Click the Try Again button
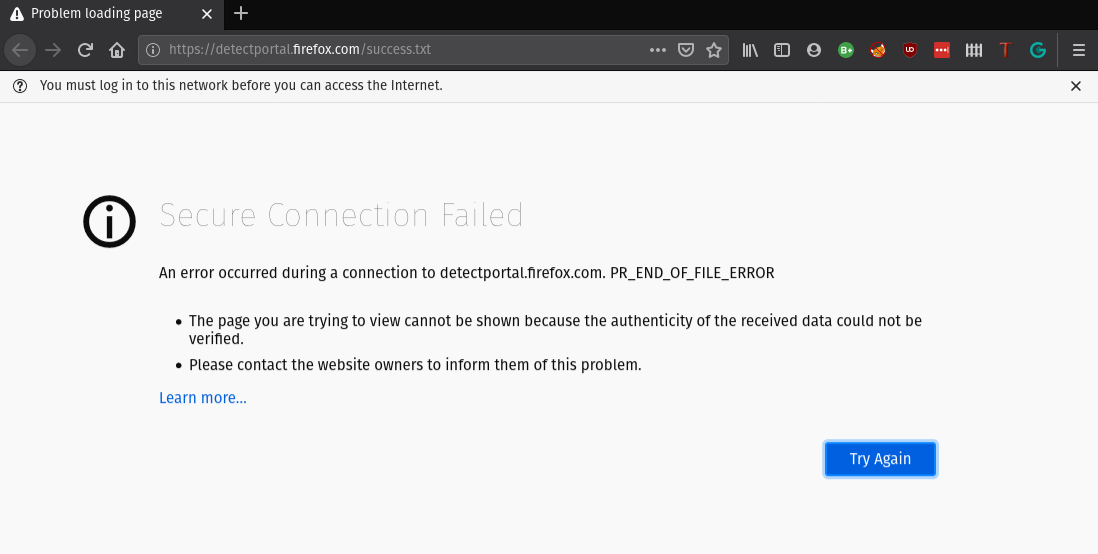Screen dimensions: 1098x554 880,459
